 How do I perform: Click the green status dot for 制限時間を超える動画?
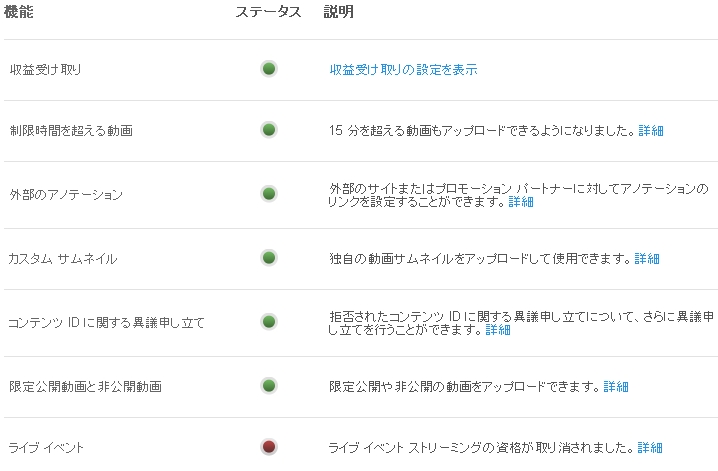tap(269, 130)
